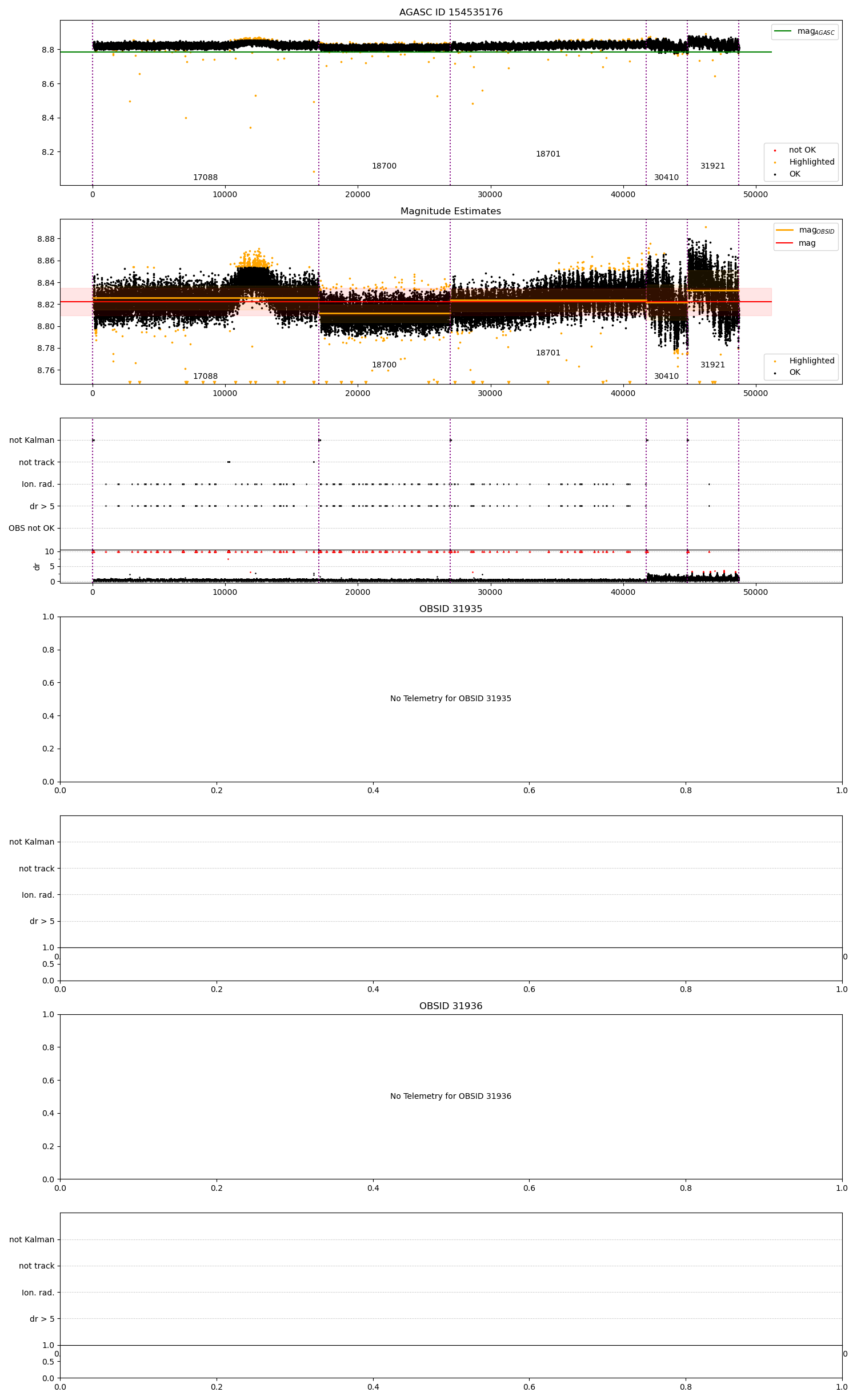Click OBSID label 18700 in Magnitude Estimates plot
Image resolution: width=857 pixels, height=1400 pixels.
384,365
